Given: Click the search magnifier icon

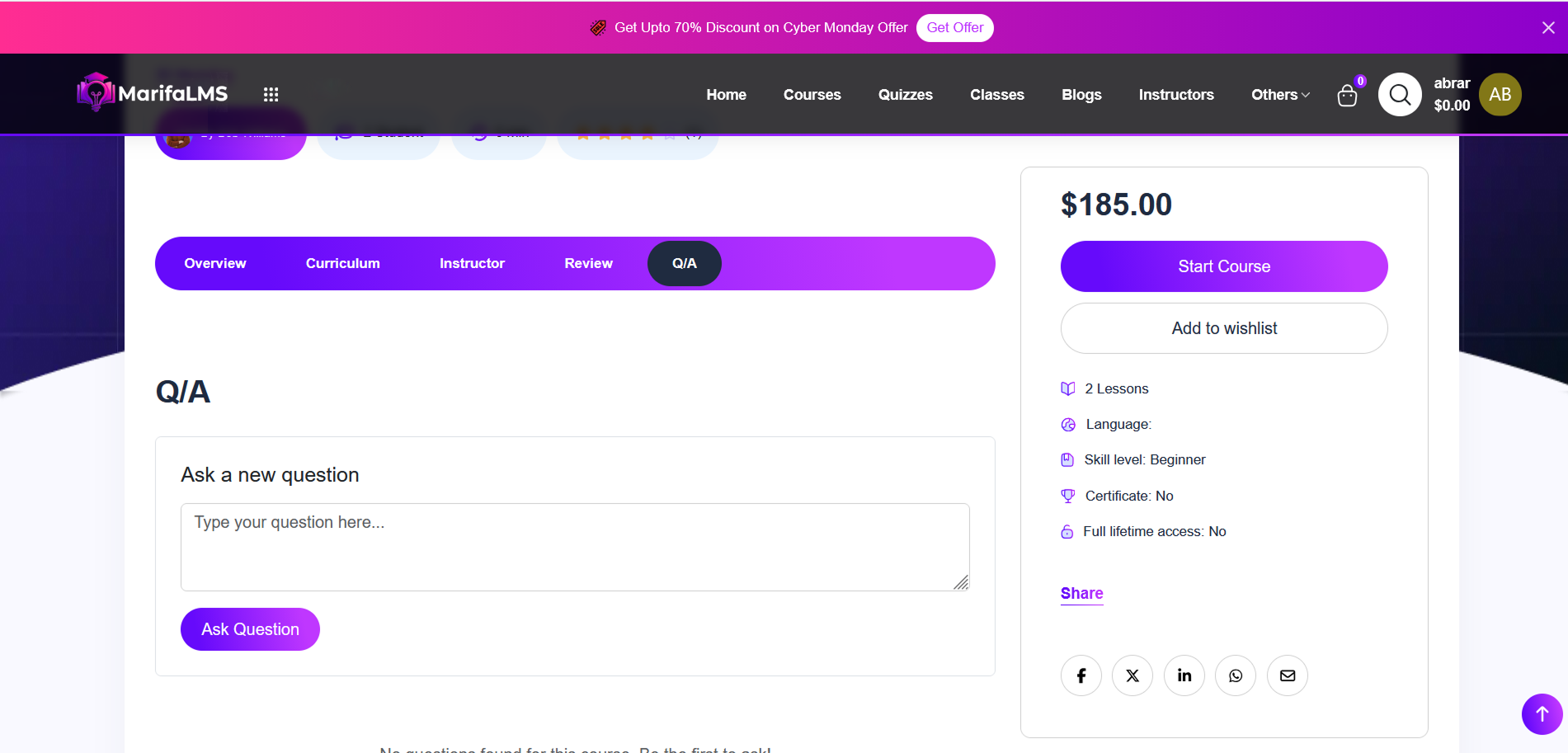Looking at the screenshot, I should tap(1400, 95).
